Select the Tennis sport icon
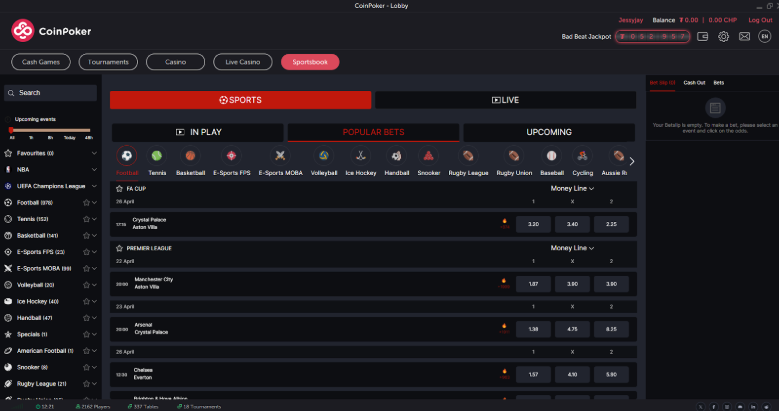The image size is (780, 411). [157, 156]
